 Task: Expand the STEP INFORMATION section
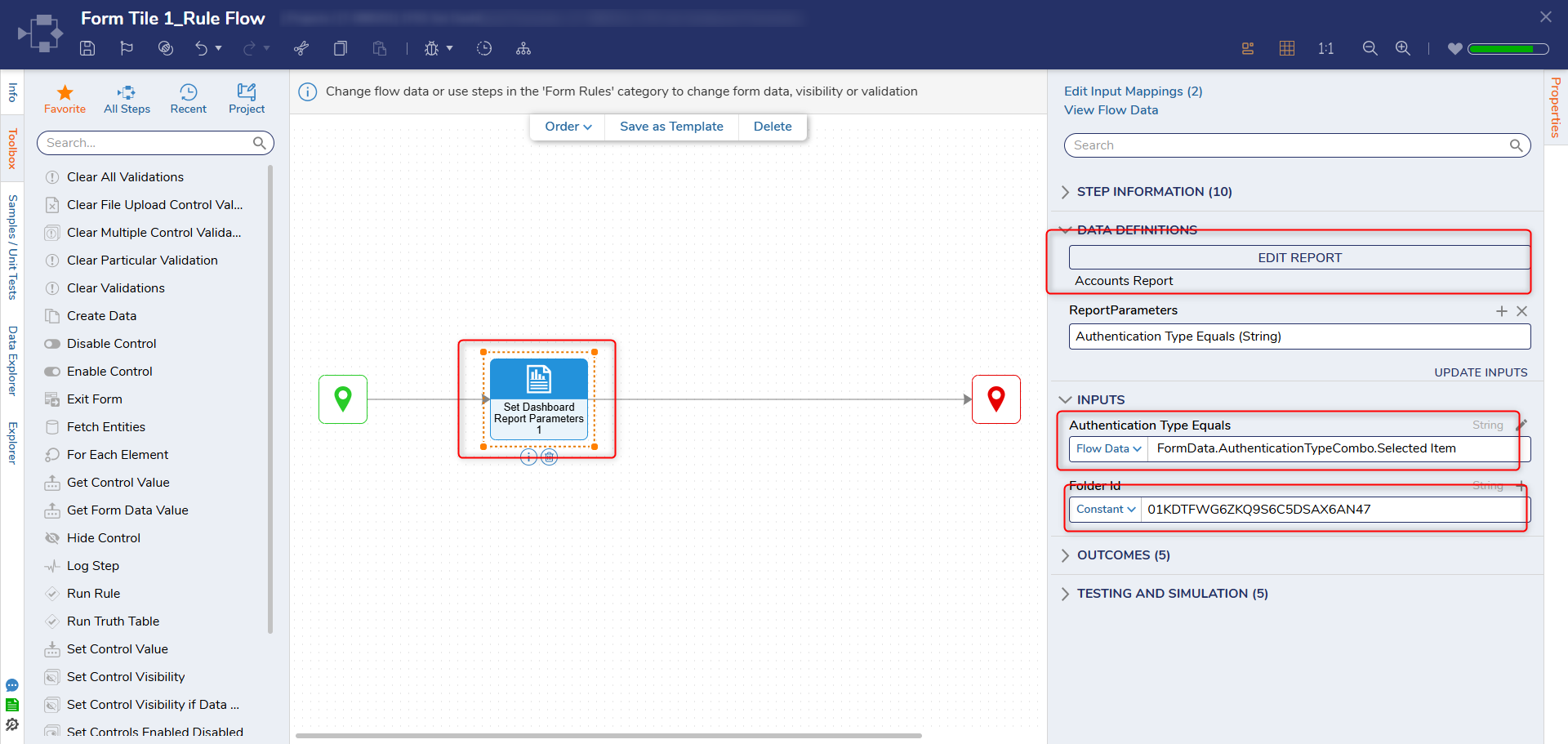[1154, 192]
